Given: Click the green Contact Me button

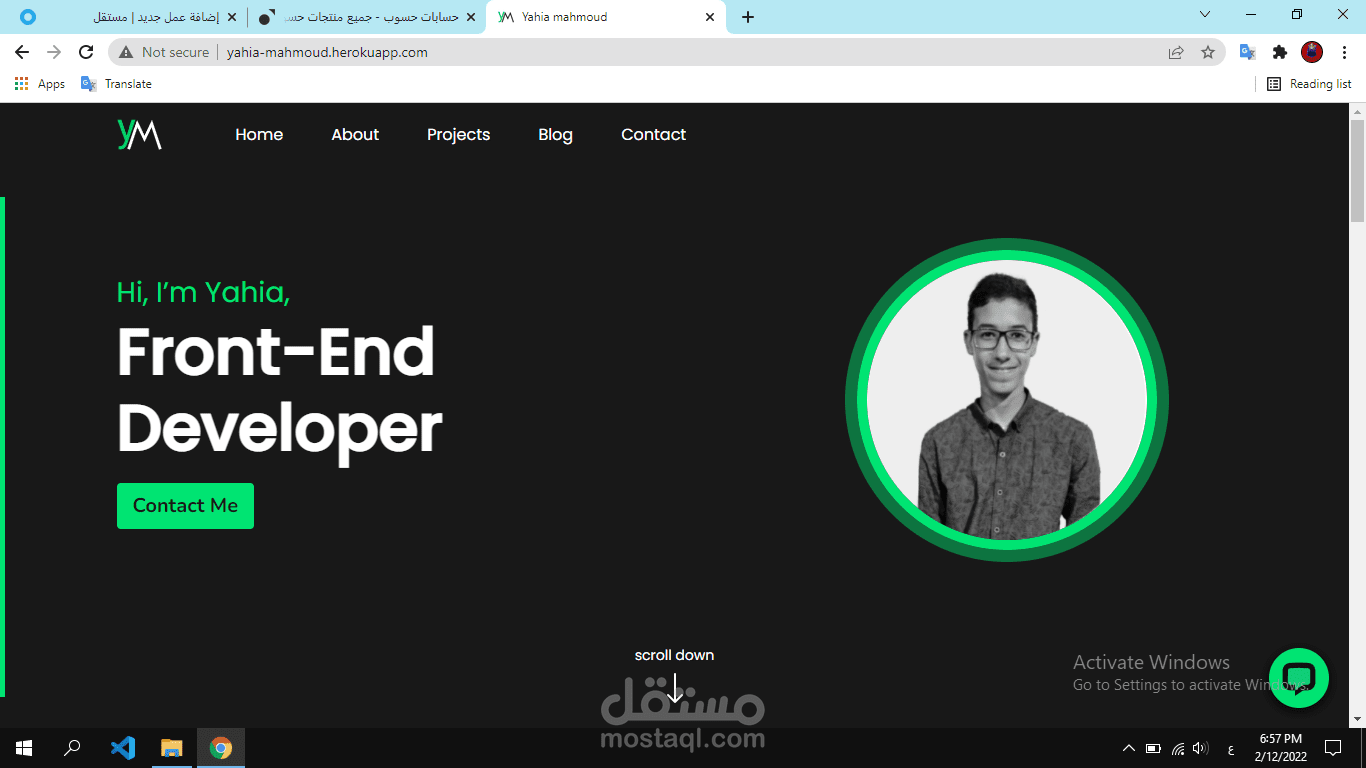Looking at the screenshot, I should point(185,506).
